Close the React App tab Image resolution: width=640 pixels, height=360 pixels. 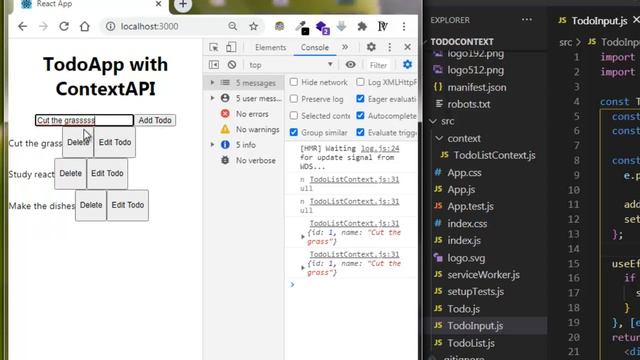point(158,4)
